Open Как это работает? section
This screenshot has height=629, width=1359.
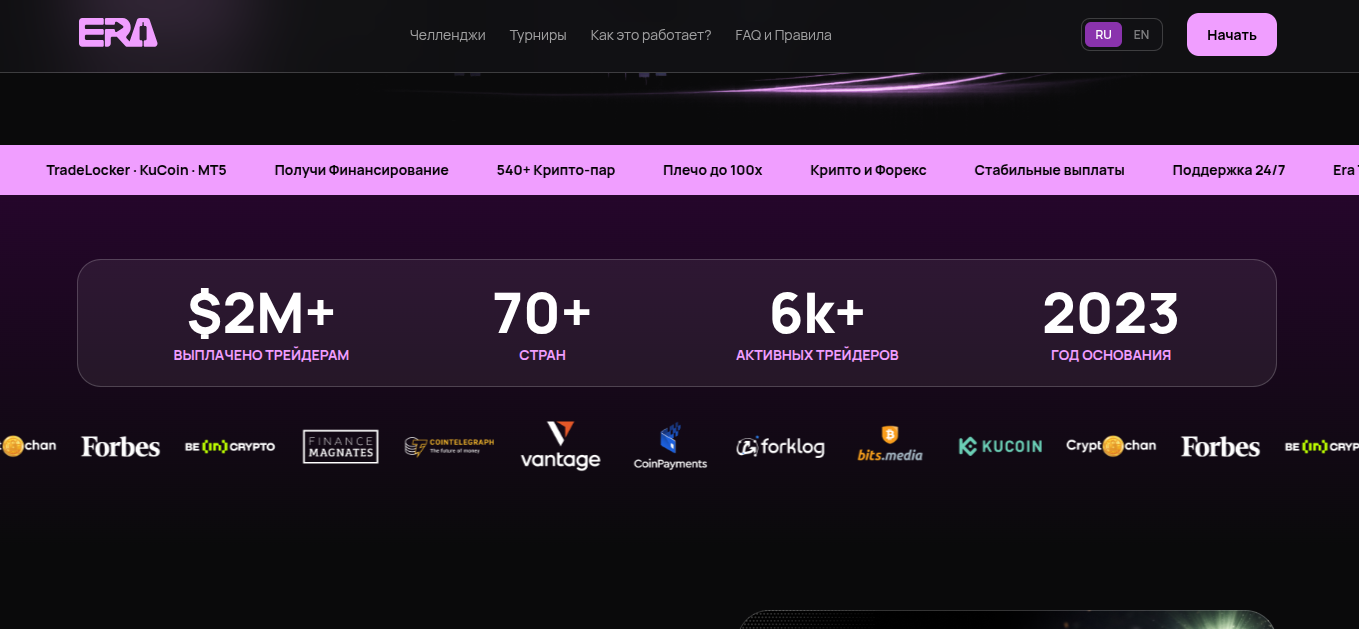pos(651,35)
